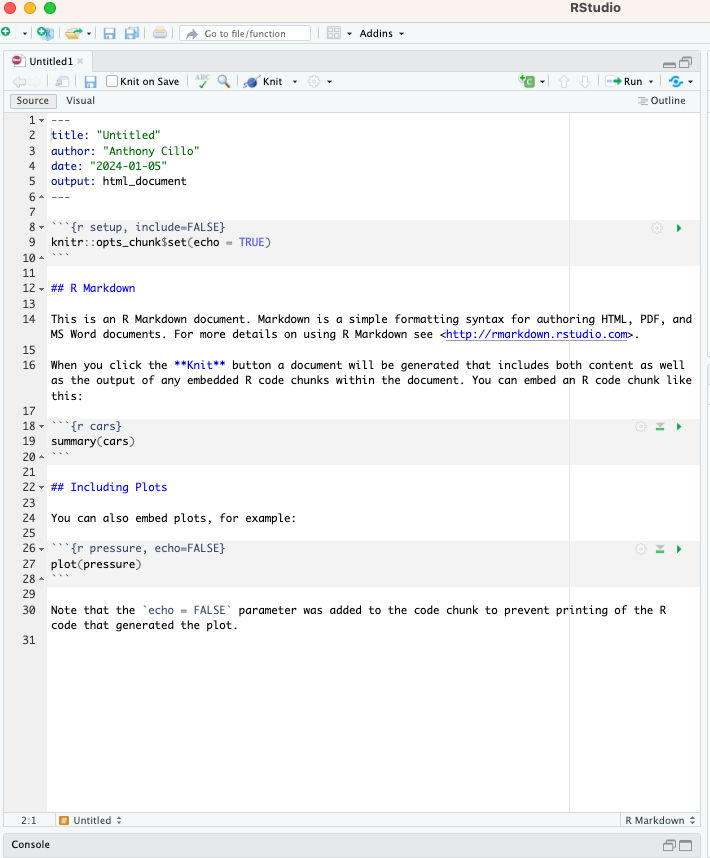This screenshot has height=858, width=710.
Task: Click the Show in new window icon
Action: point(62,82)
